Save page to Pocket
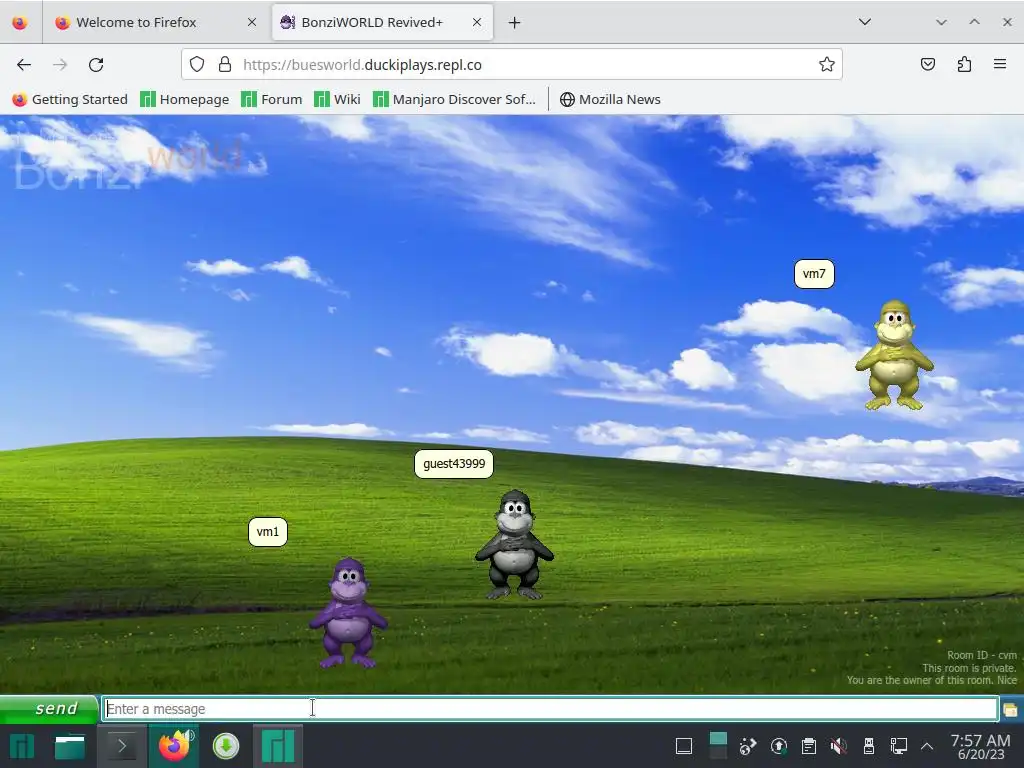 point(927,64)
